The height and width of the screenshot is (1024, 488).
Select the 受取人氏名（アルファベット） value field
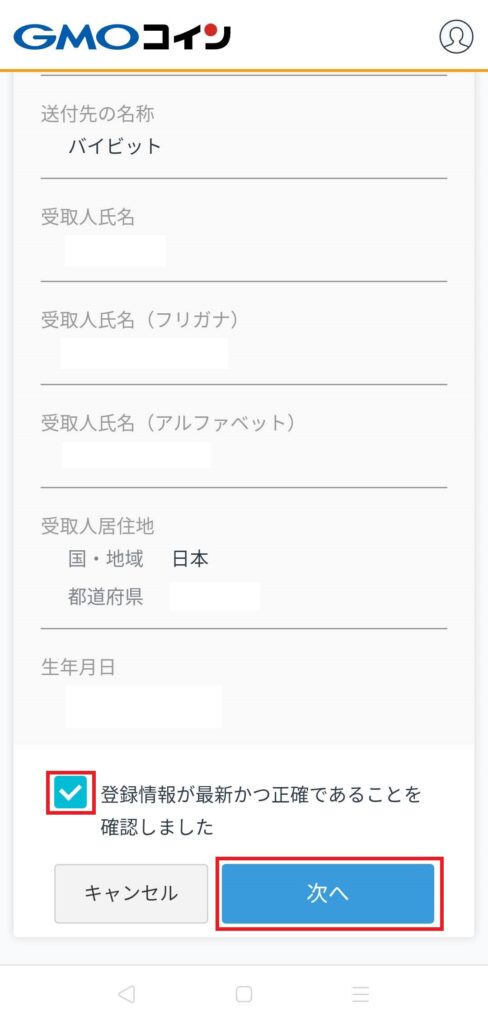coord(137,455)
